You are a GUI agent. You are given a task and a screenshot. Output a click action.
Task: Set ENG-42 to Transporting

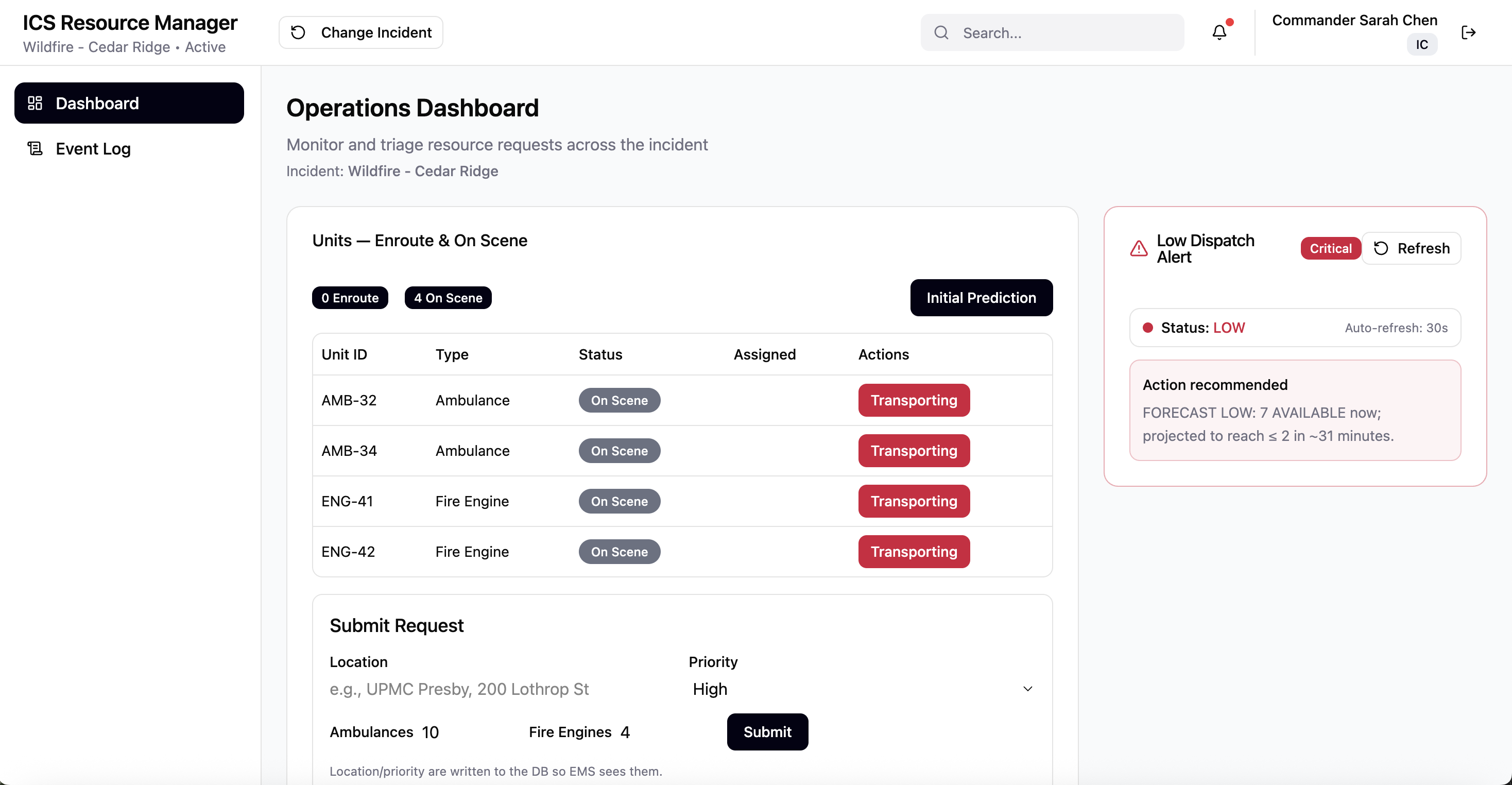[913, 552]
